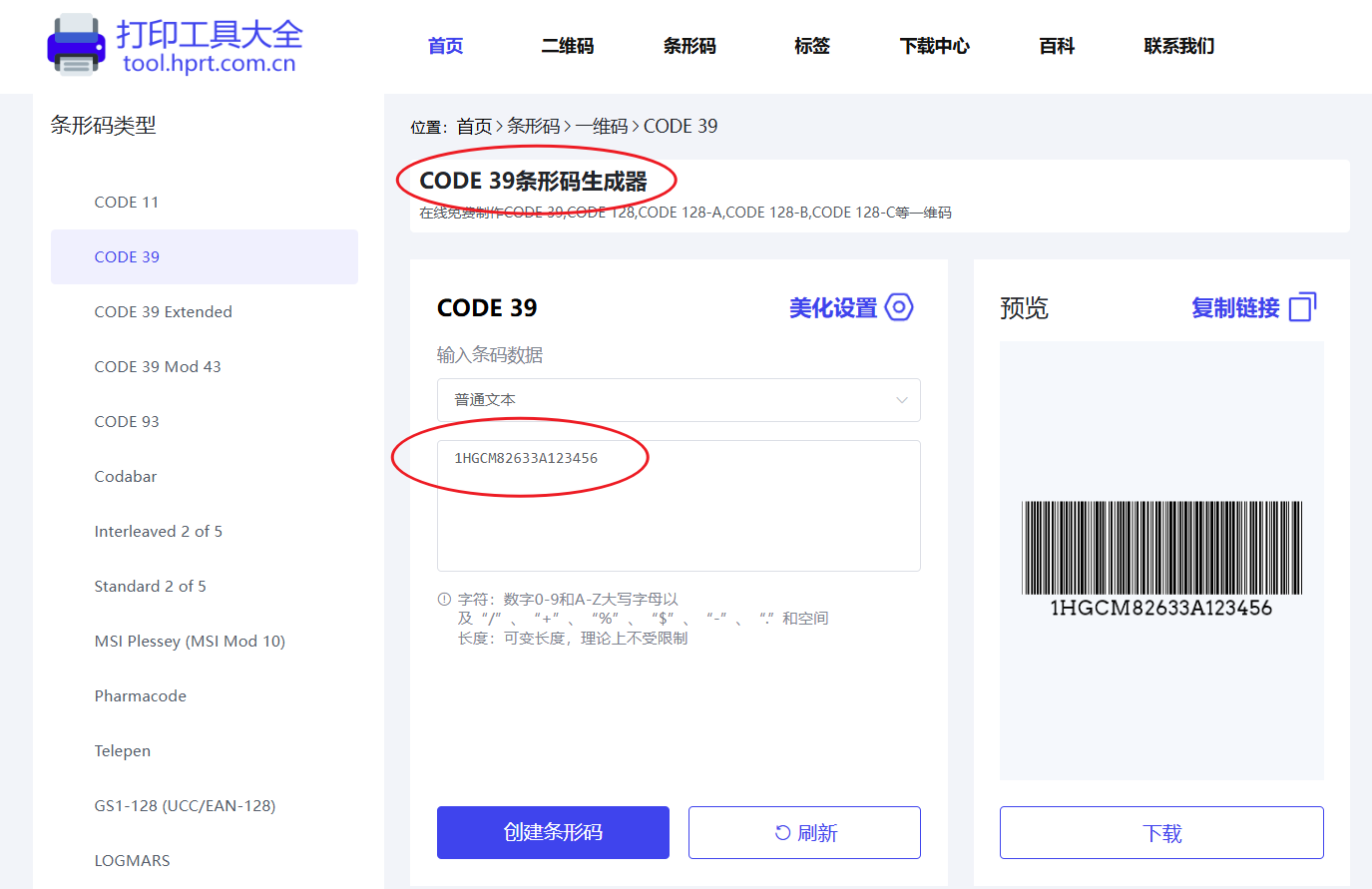This screenshot has width=1372, height=889.
Task: Click CODE 39 in the breadcrumb
Action: (681, 127)
